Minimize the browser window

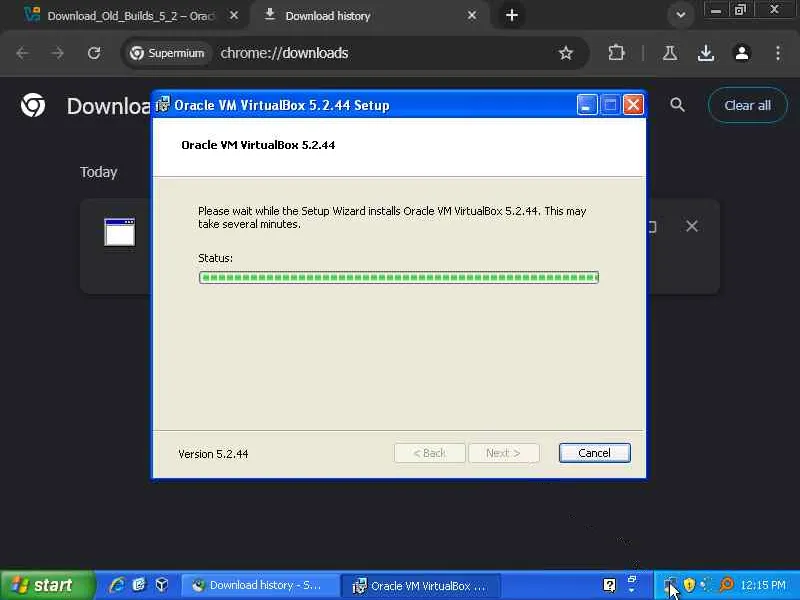point(716,10)
